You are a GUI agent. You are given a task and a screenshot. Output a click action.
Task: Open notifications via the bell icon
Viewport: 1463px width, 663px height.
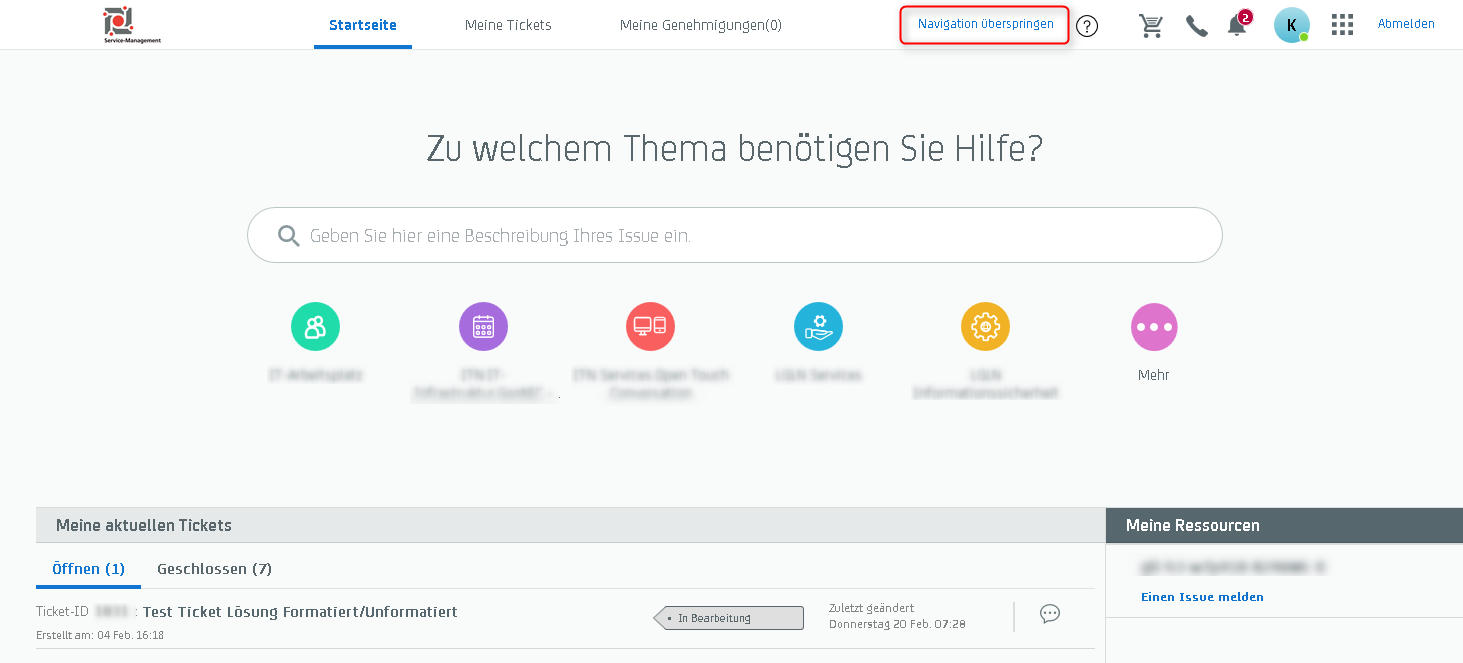point(1236,25)
